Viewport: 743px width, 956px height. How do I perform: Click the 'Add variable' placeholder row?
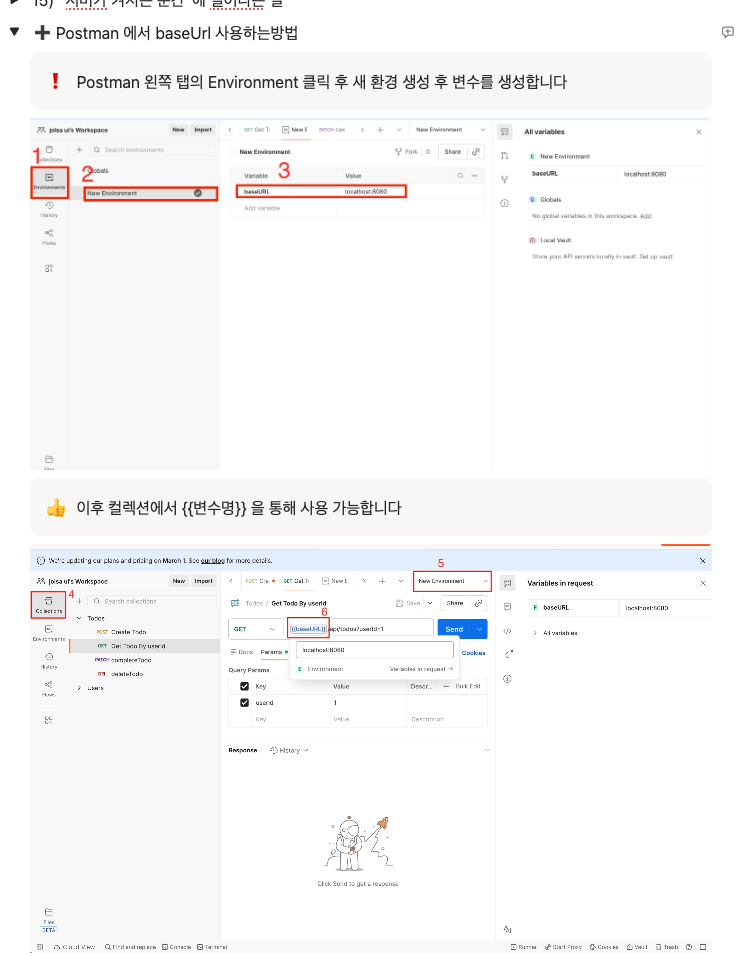[x=262, y=208]
